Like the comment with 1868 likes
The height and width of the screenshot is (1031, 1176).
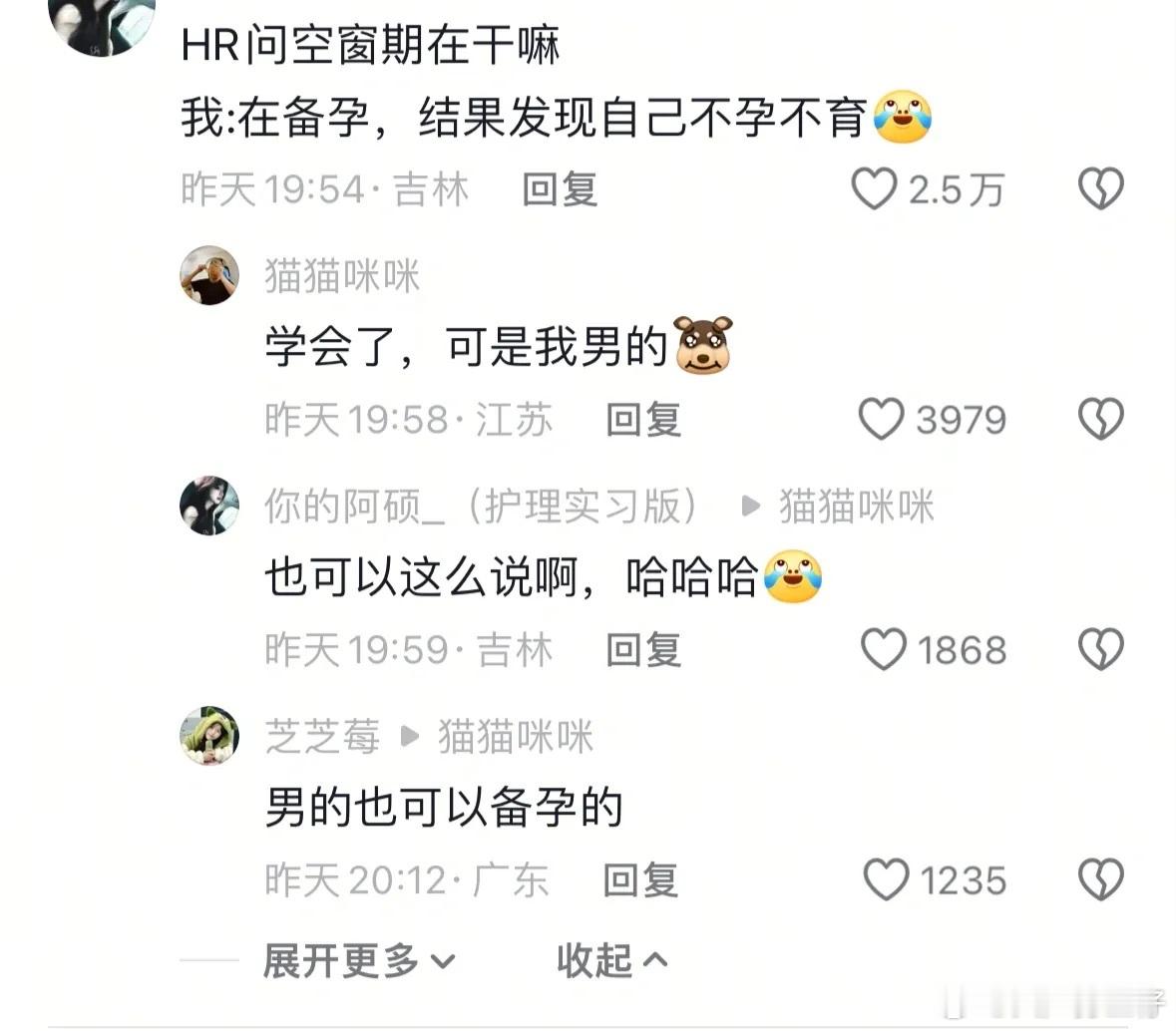[x=884, y=648]
